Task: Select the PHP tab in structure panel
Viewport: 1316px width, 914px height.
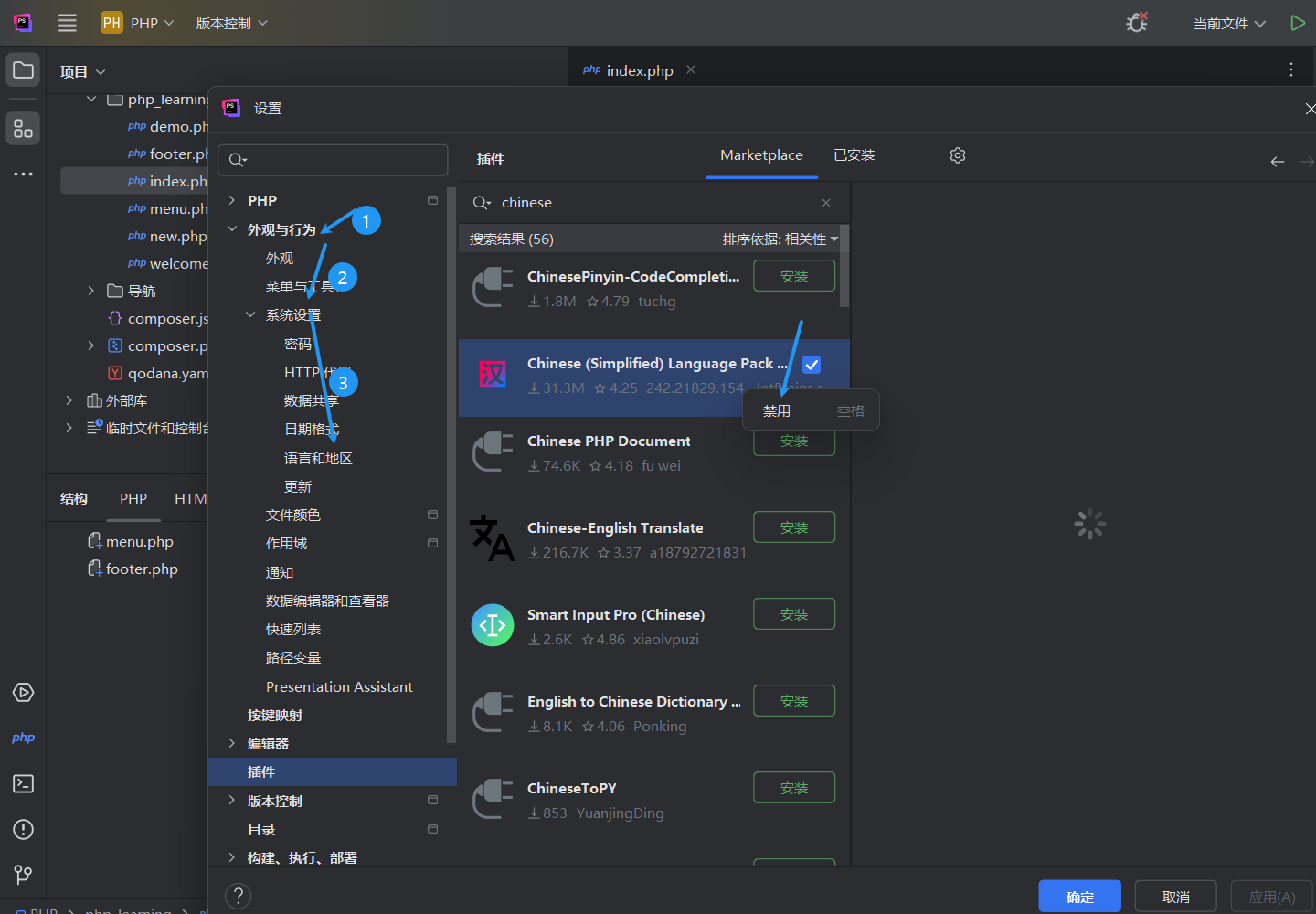Action: coord(133,498)
